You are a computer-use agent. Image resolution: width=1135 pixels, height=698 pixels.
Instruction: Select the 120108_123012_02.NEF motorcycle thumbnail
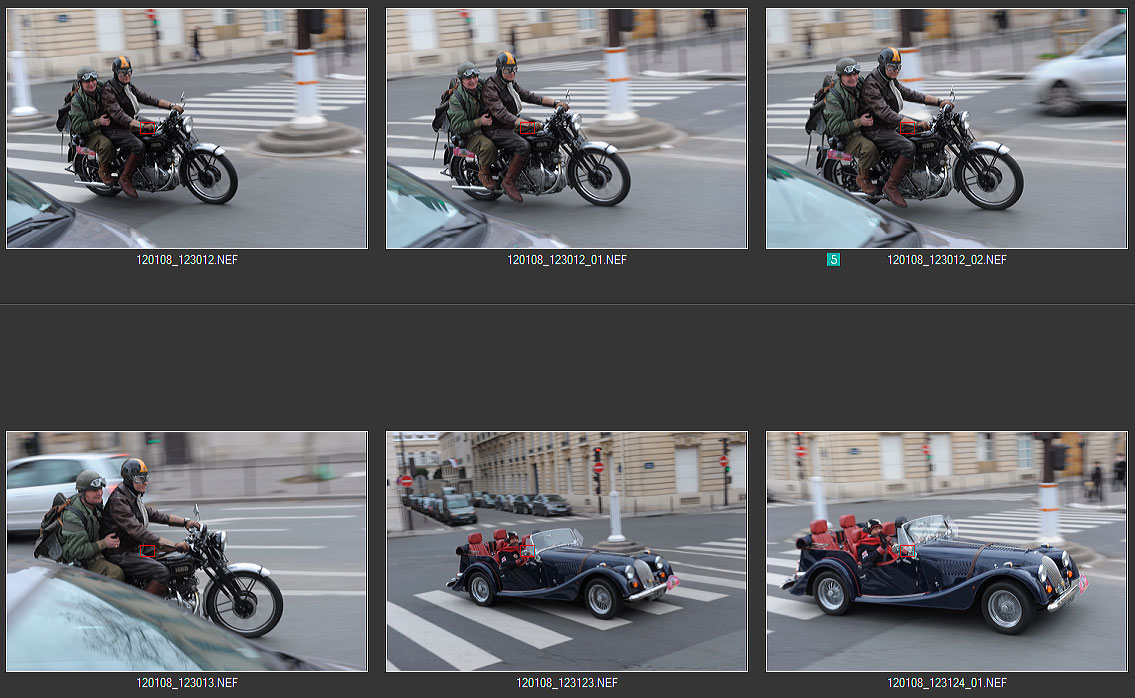pyautogui.click(x=947, y=128)
